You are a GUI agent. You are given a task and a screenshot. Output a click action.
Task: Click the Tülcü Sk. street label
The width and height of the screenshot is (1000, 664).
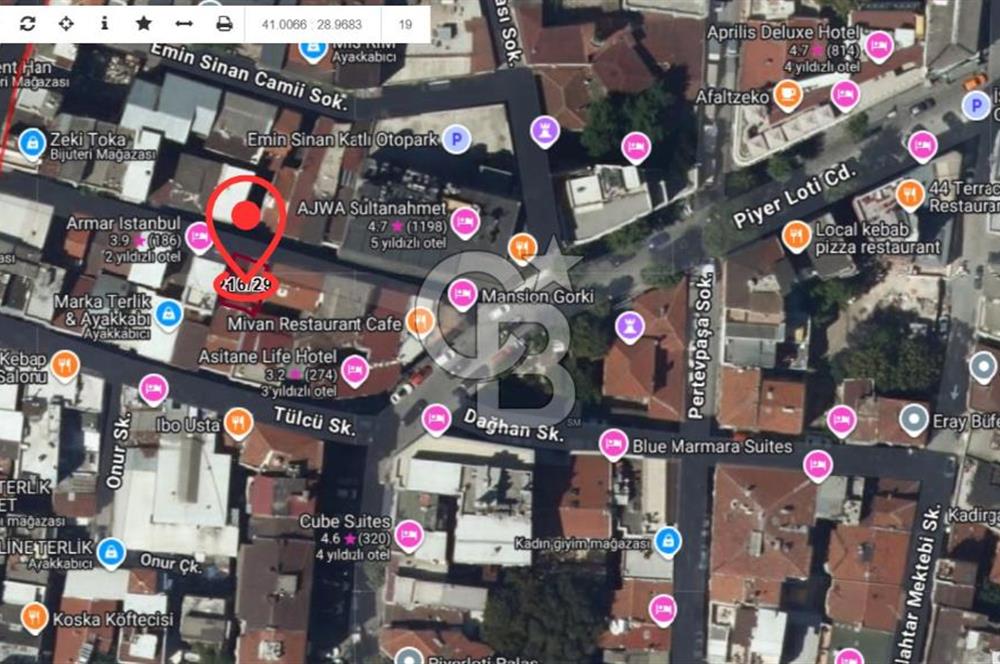tap(314, 422)
